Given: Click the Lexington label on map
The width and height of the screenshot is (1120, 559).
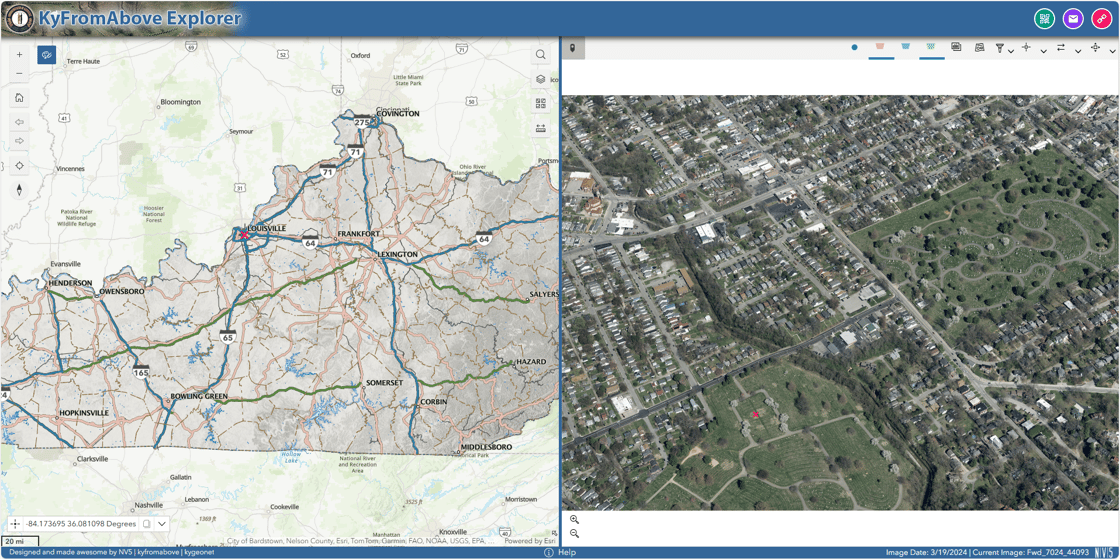Looking at the screenshot, I should coord(398,254).
